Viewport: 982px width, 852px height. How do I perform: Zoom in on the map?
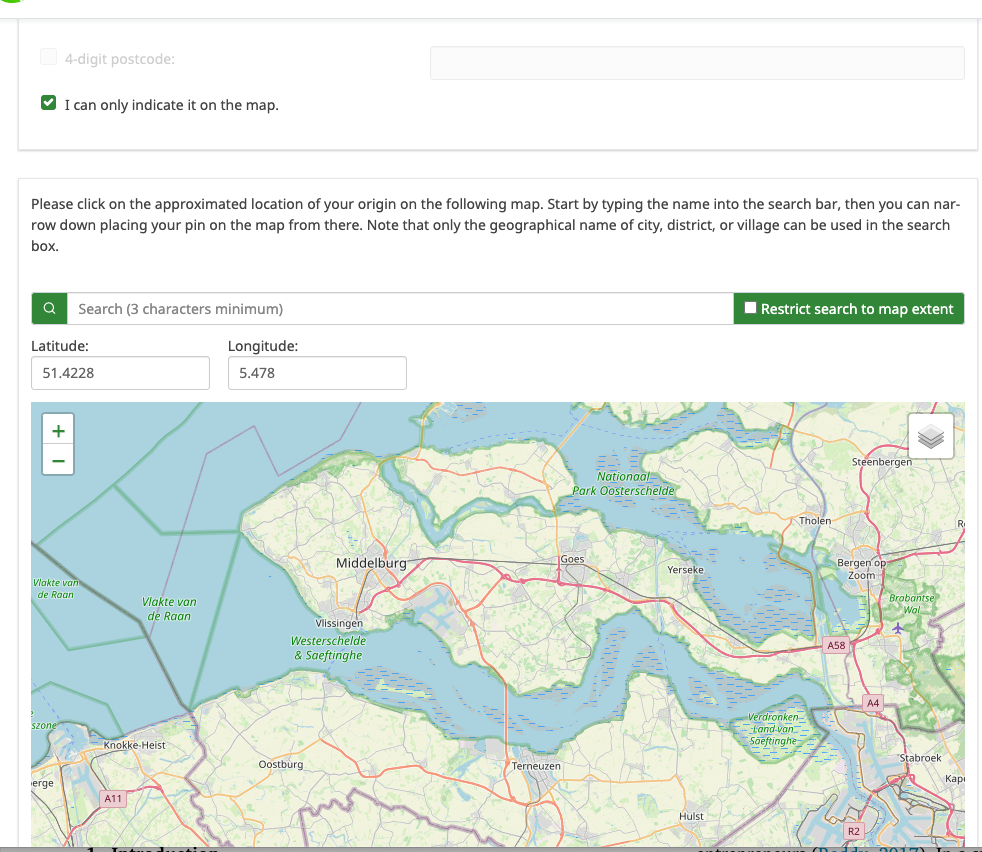point(58,431)
